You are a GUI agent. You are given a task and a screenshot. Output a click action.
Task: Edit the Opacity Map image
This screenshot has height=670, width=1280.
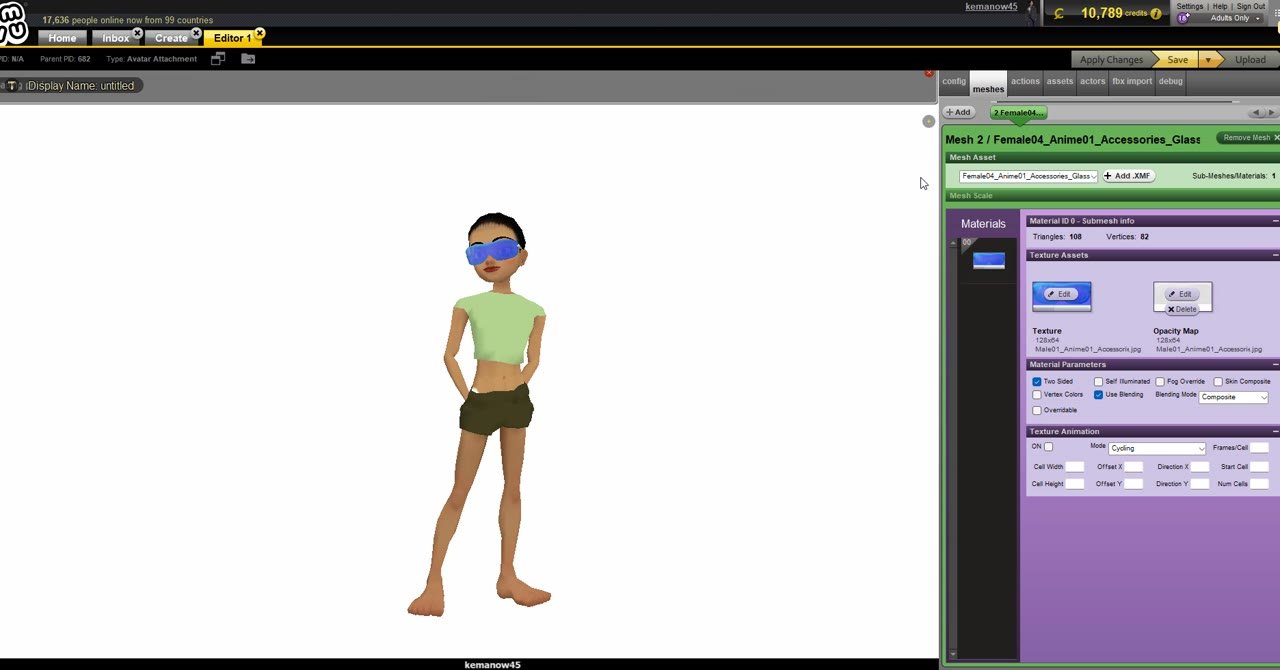(1180, 294)
